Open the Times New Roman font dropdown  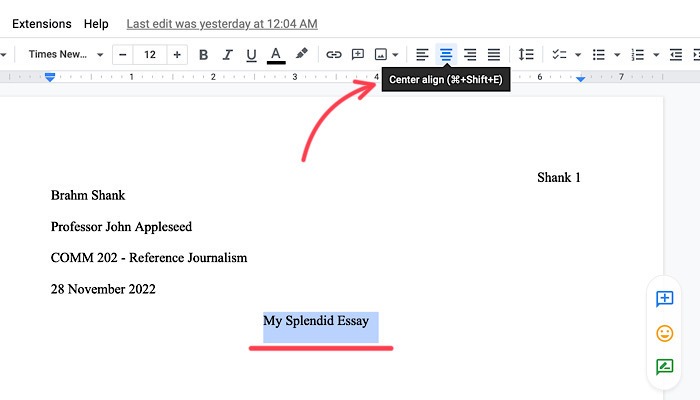[66, 54]
